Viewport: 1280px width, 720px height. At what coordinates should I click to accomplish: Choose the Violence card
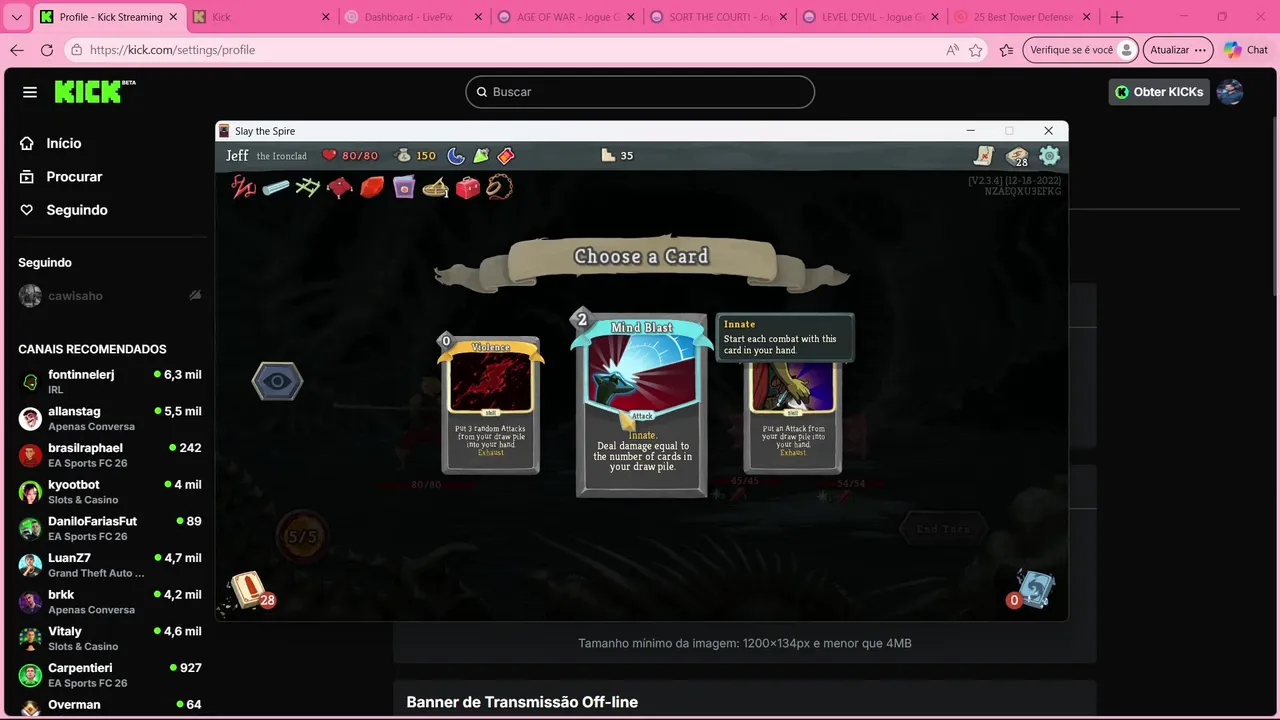pyautogui.click(x=491, y=405)
